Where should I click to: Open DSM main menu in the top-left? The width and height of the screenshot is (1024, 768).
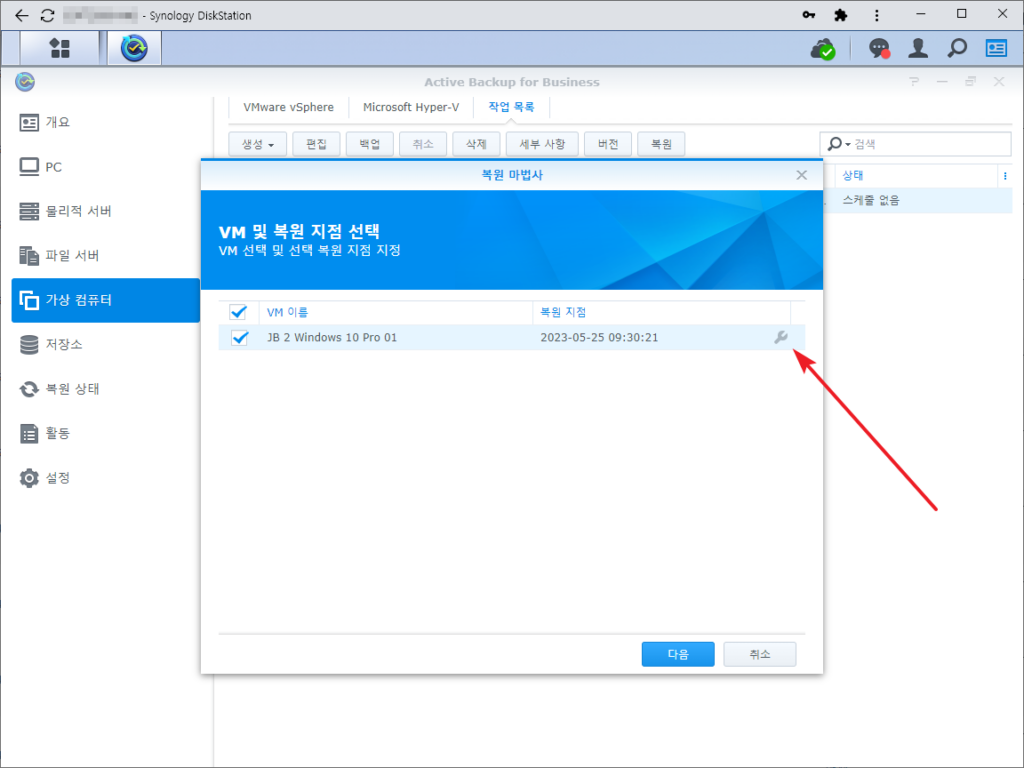click(x=59, y=47)
